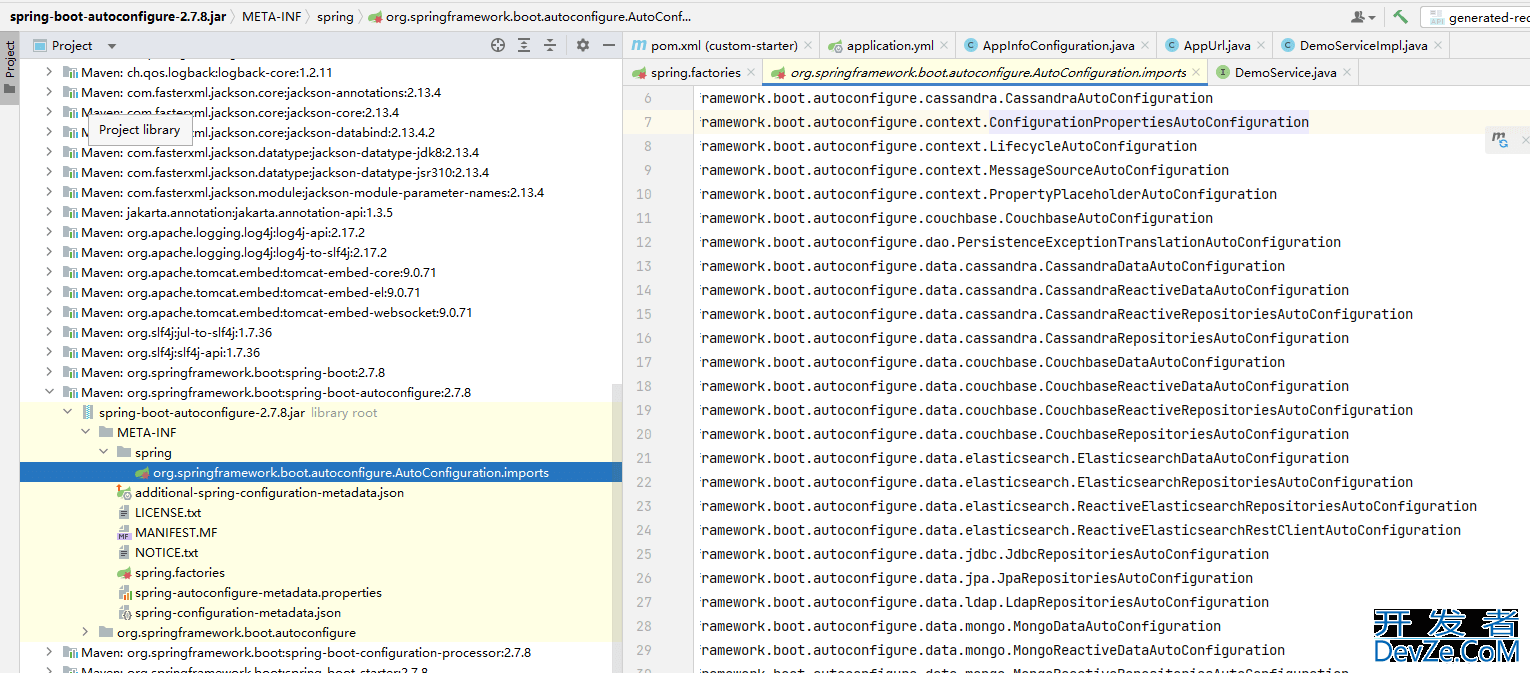This screenshot has height=673, width=1530.
Task: Close the AppUrl.java tab
Action: point(1260,46)
